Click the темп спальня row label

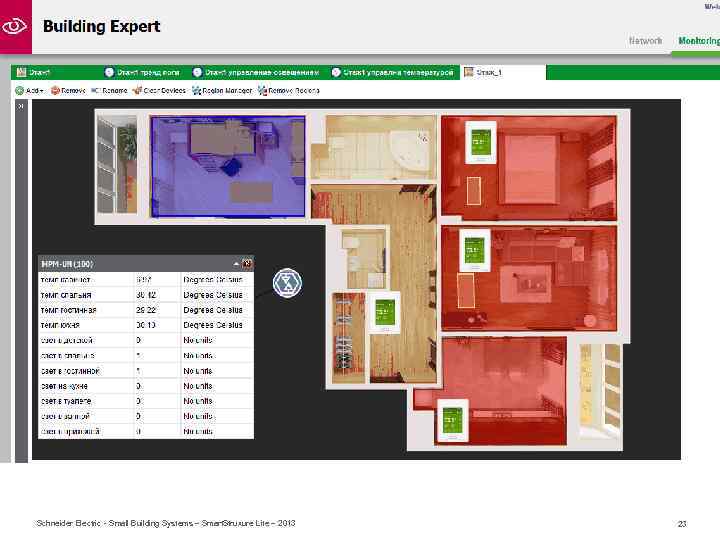(66, 295)
